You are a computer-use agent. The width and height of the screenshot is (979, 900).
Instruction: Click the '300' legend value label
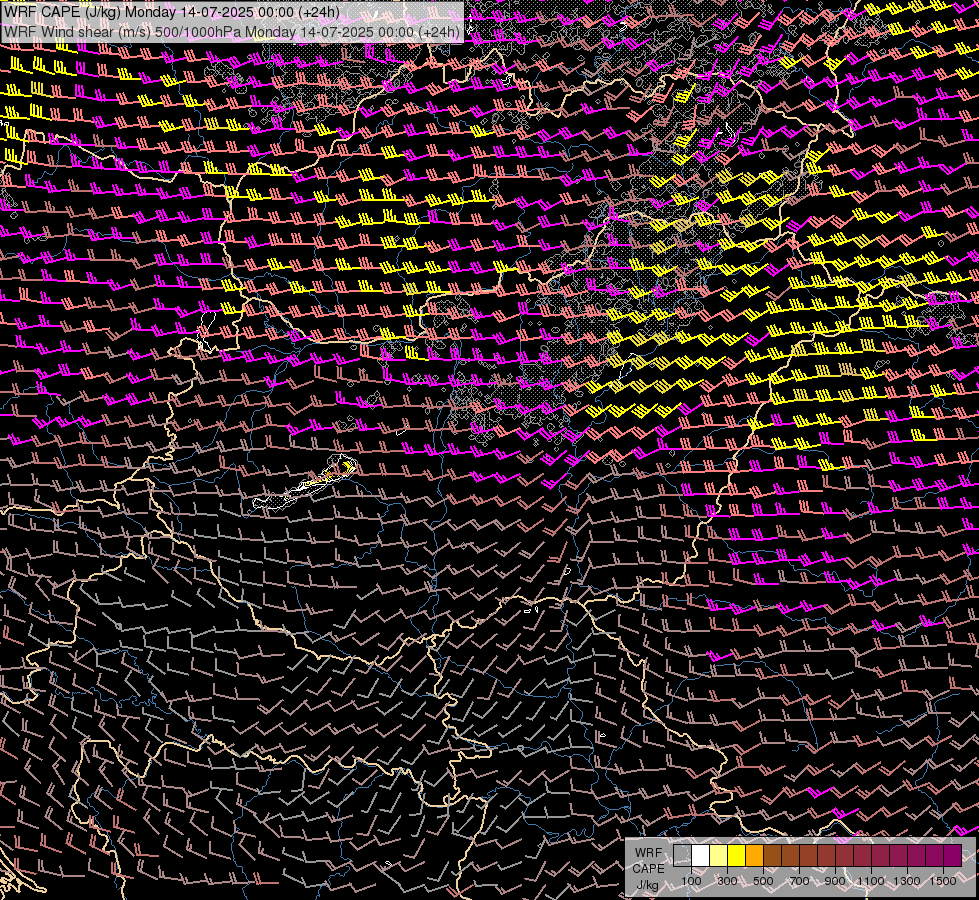pos(727,881)
